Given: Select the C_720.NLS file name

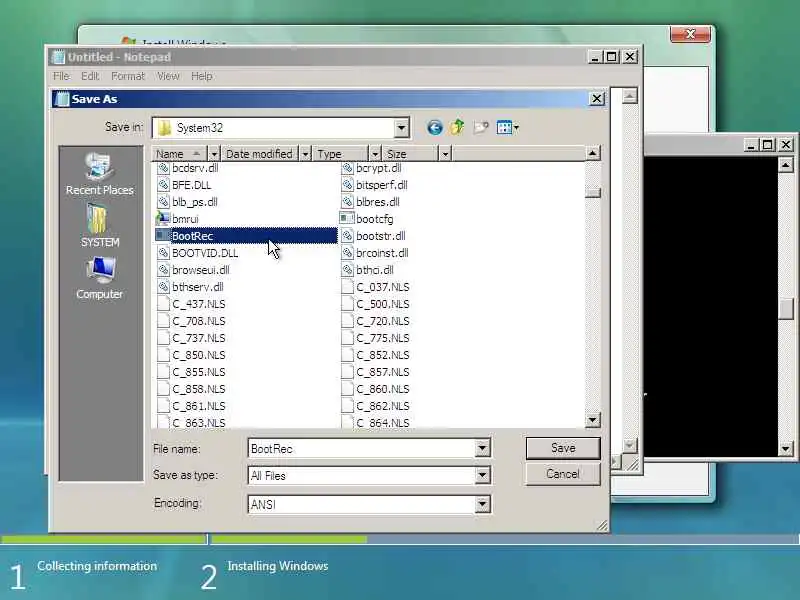Looking at the screenshot, I should point(383,321).
